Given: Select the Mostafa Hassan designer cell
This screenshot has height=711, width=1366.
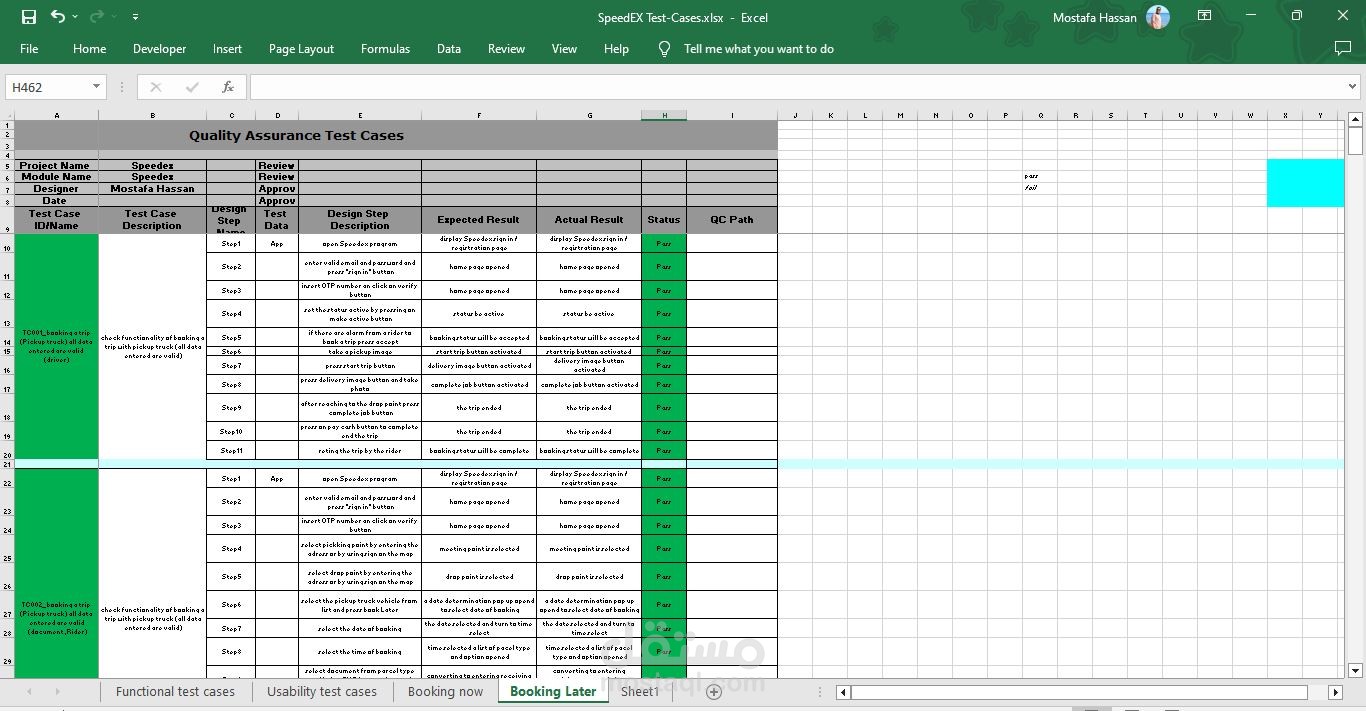Looking at the screenshot, I should [x=152, y=188].
